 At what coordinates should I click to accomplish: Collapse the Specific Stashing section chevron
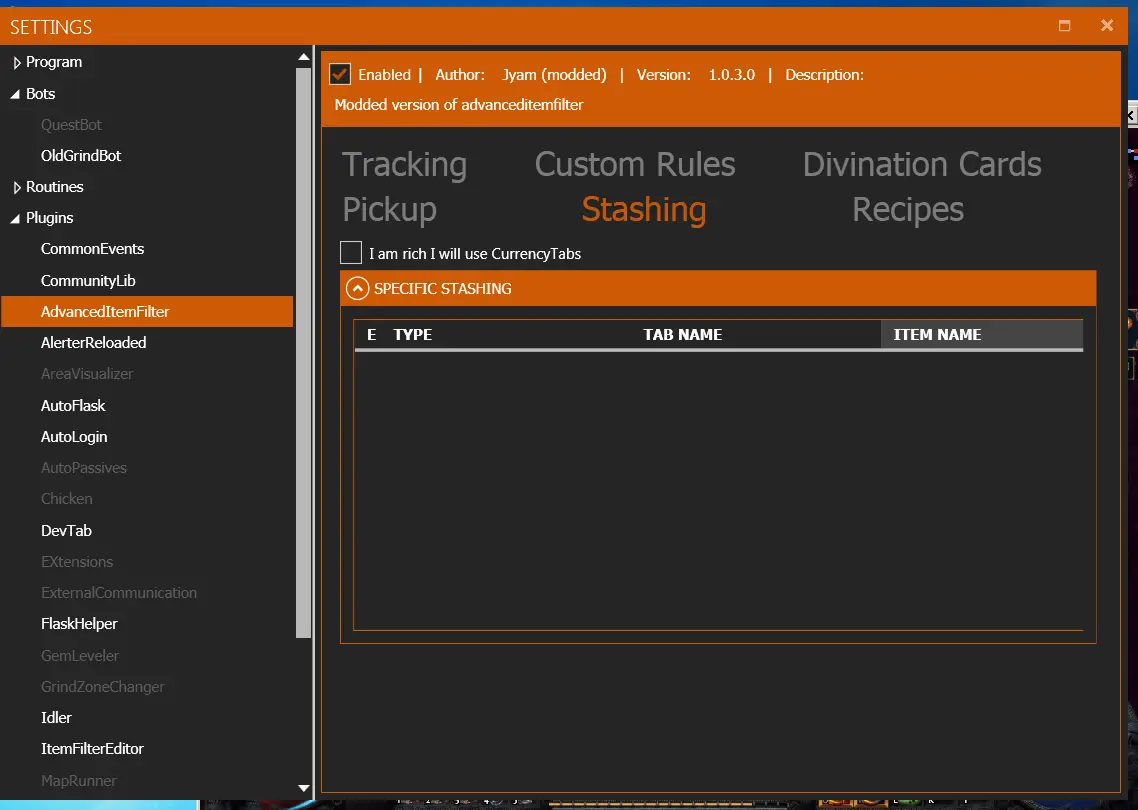(x=357, y=289)
